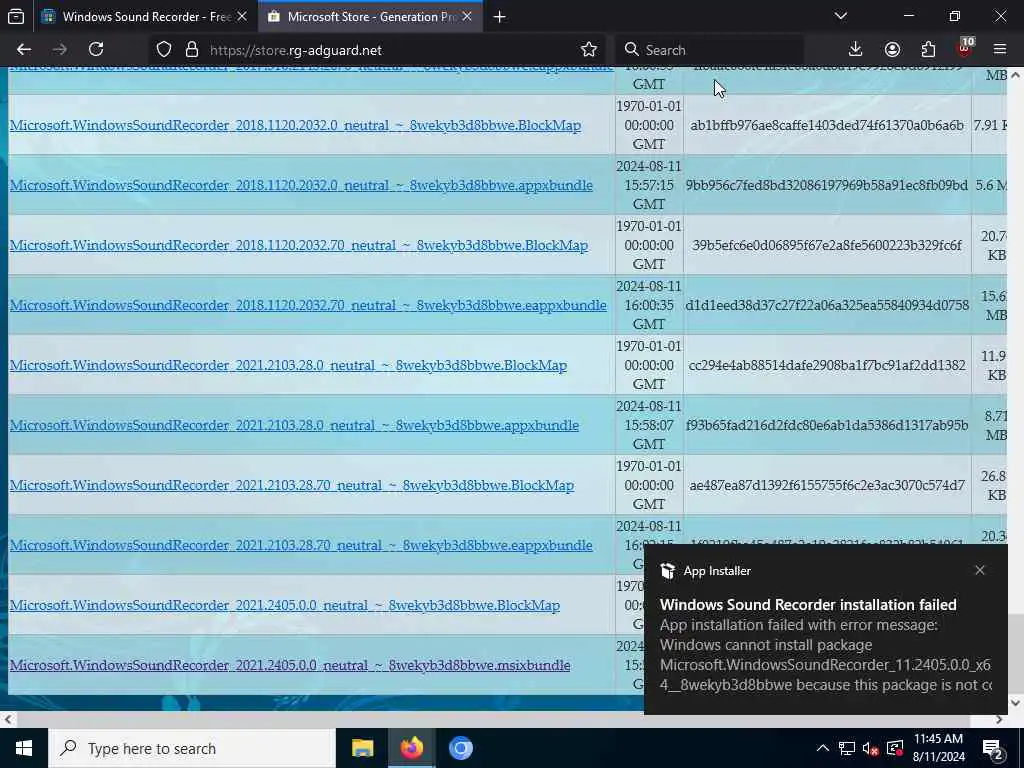
Task: Select hash ae487ea87d1392f6155755f6c2e3ac3070c574d7
Action: [x=827, y=486]
